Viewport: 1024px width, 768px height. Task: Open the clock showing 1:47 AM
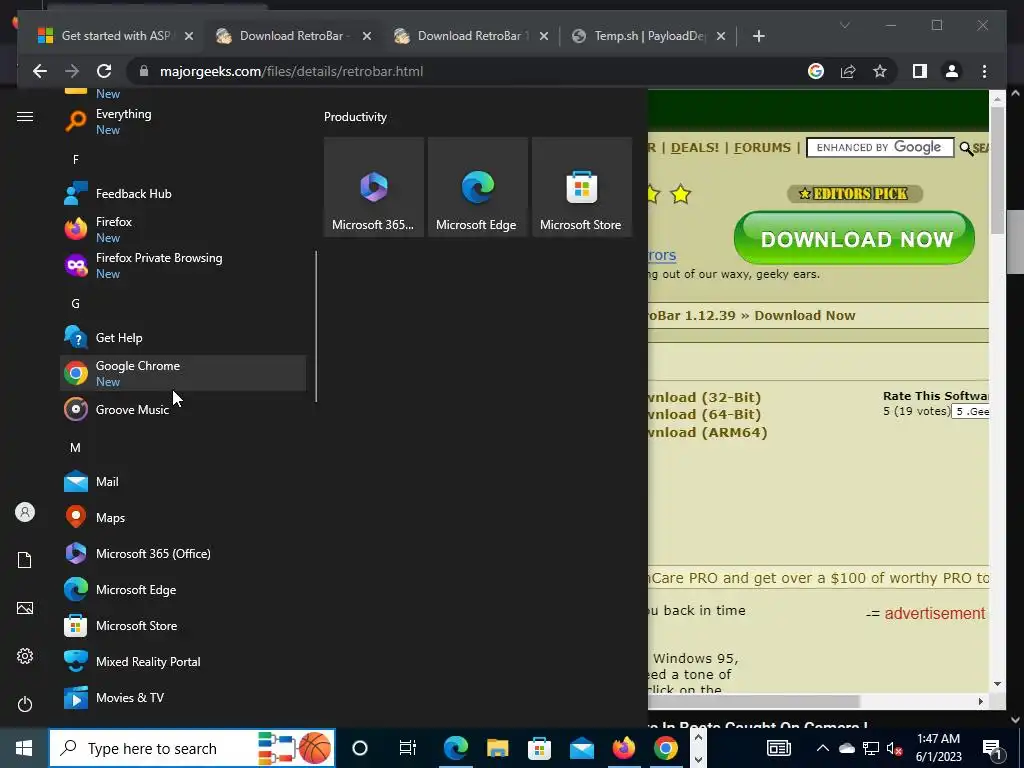(938, 748)
